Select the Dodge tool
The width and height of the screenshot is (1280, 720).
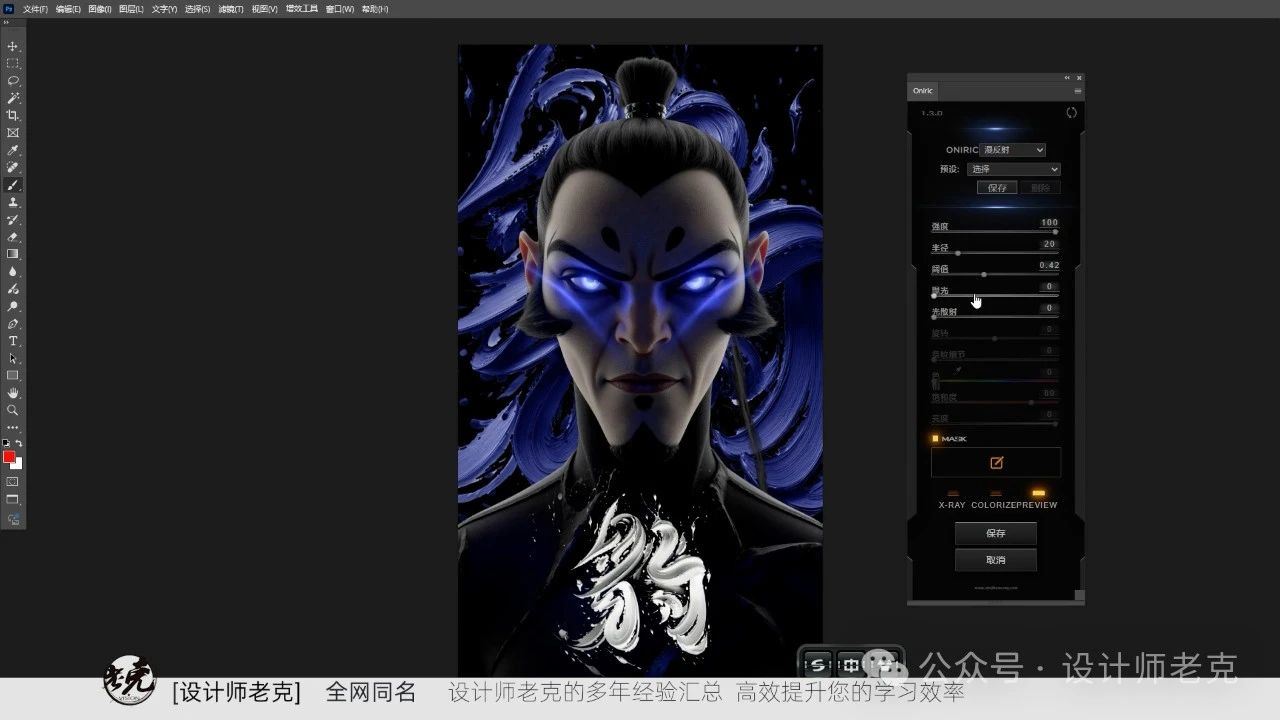pos(13,306)
